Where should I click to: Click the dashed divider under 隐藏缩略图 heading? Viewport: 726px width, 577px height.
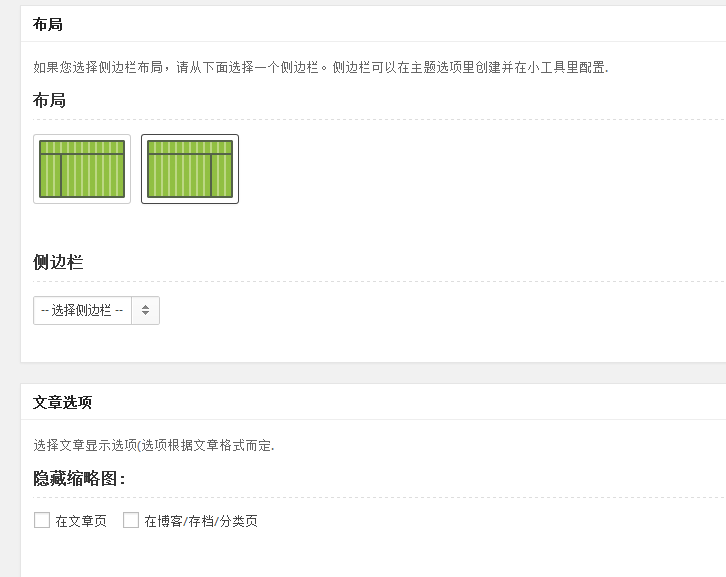(x=379, y=498)
